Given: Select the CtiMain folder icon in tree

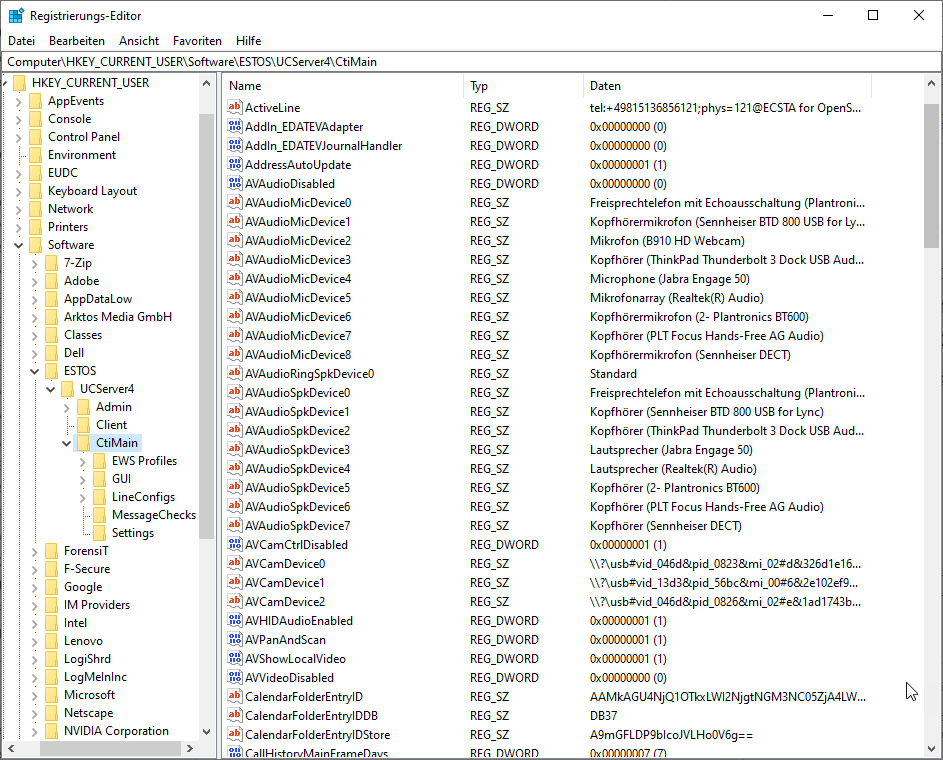Looking at the screenshot, I should pos(83,443).
